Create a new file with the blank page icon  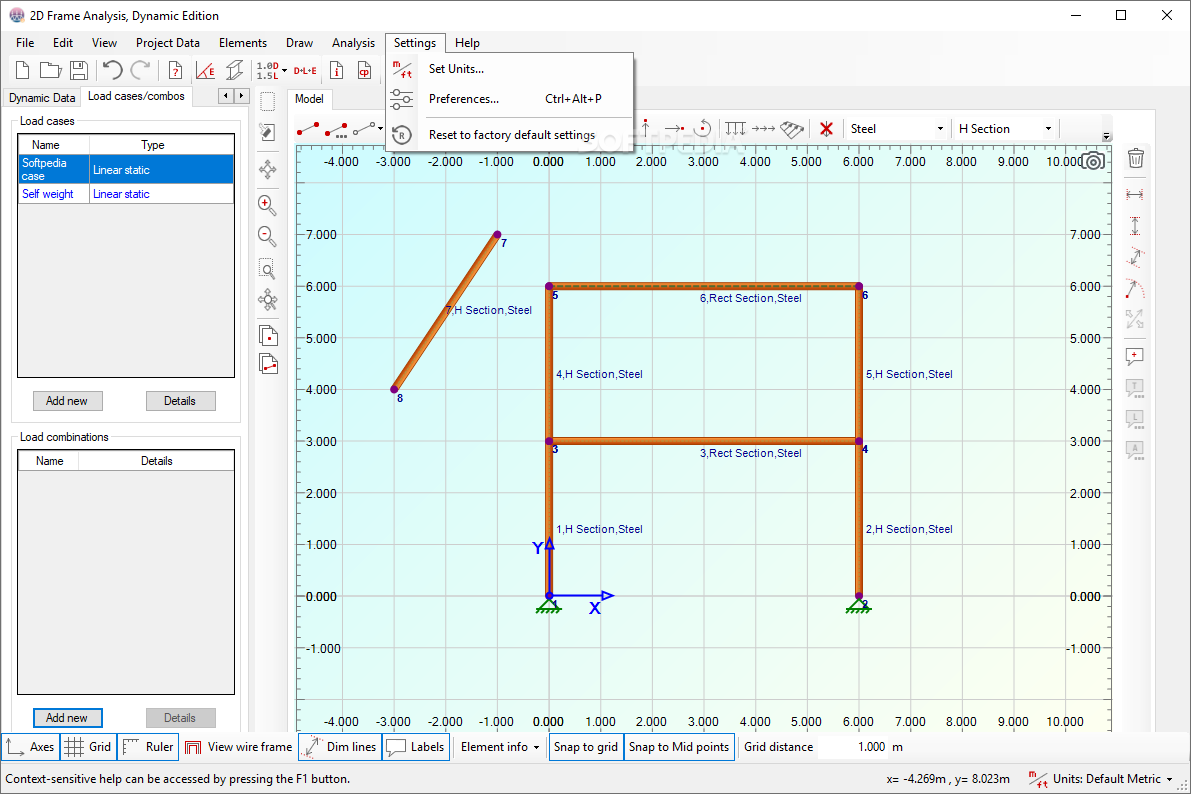[22, 71]
